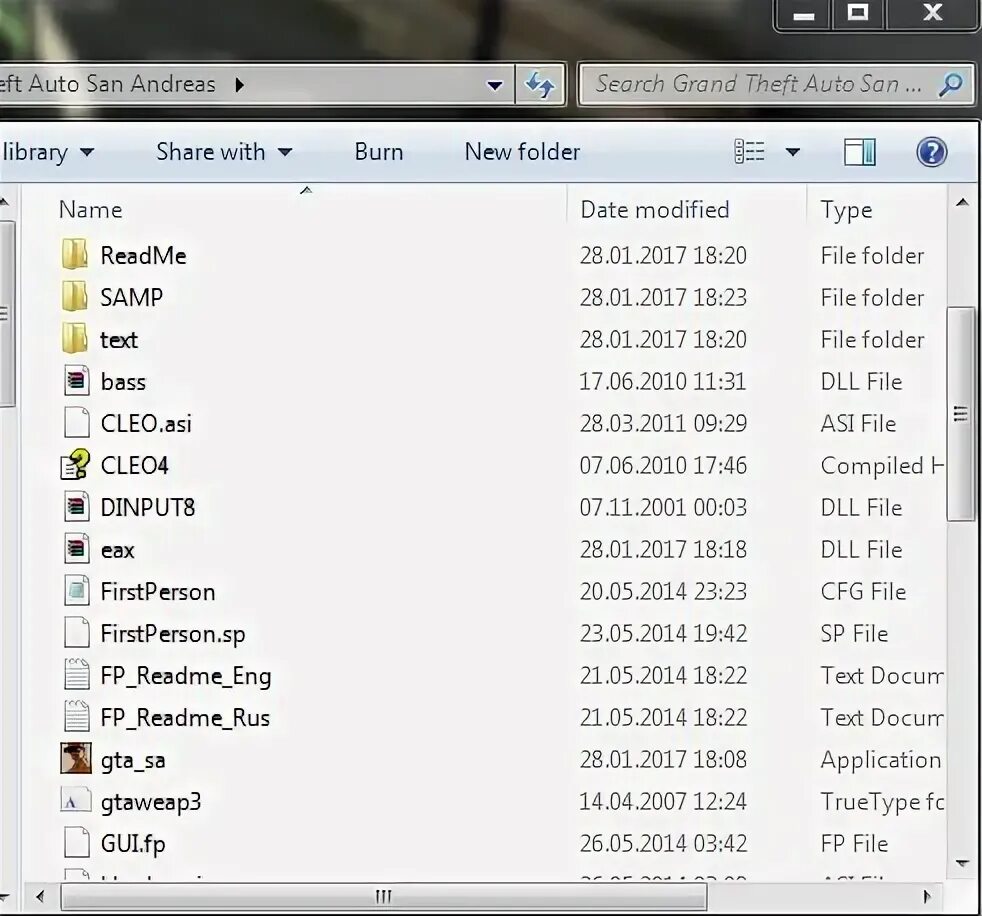Click the date 07.11.2001 00:03

663,507
